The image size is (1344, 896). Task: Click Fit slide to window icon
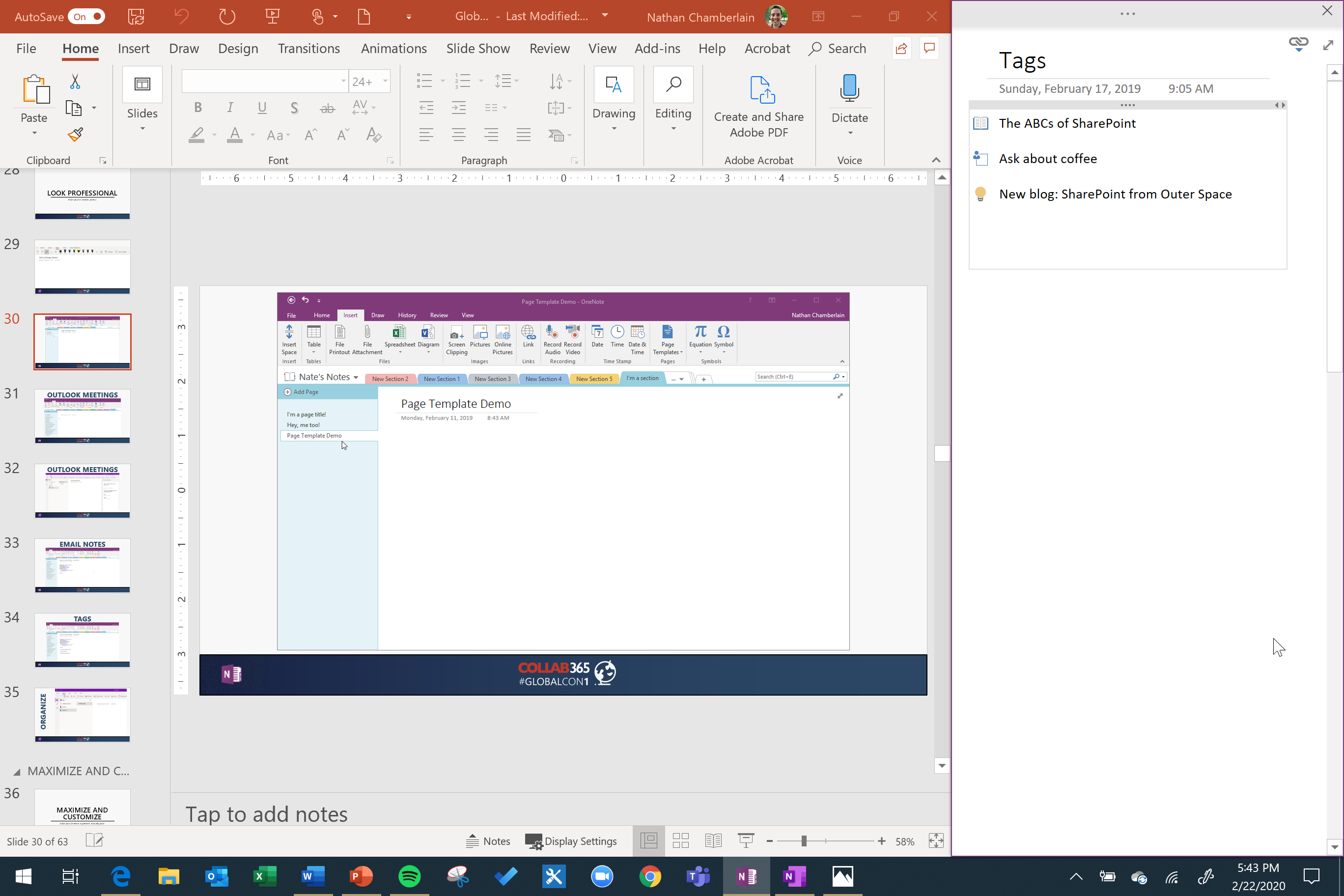click(x=936, y=840)
